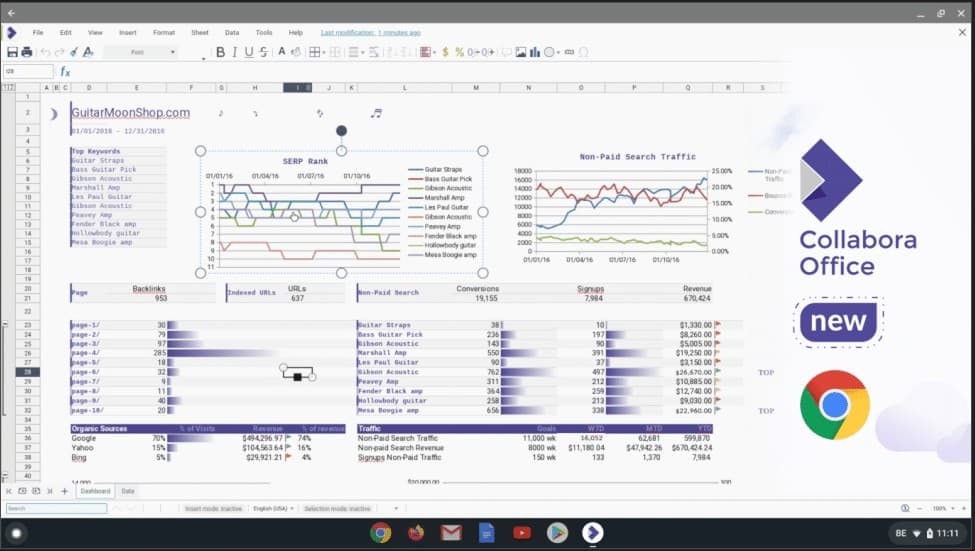Screen dimensions: 975x551
Task: Open the Edit menu
Action: 66,32
